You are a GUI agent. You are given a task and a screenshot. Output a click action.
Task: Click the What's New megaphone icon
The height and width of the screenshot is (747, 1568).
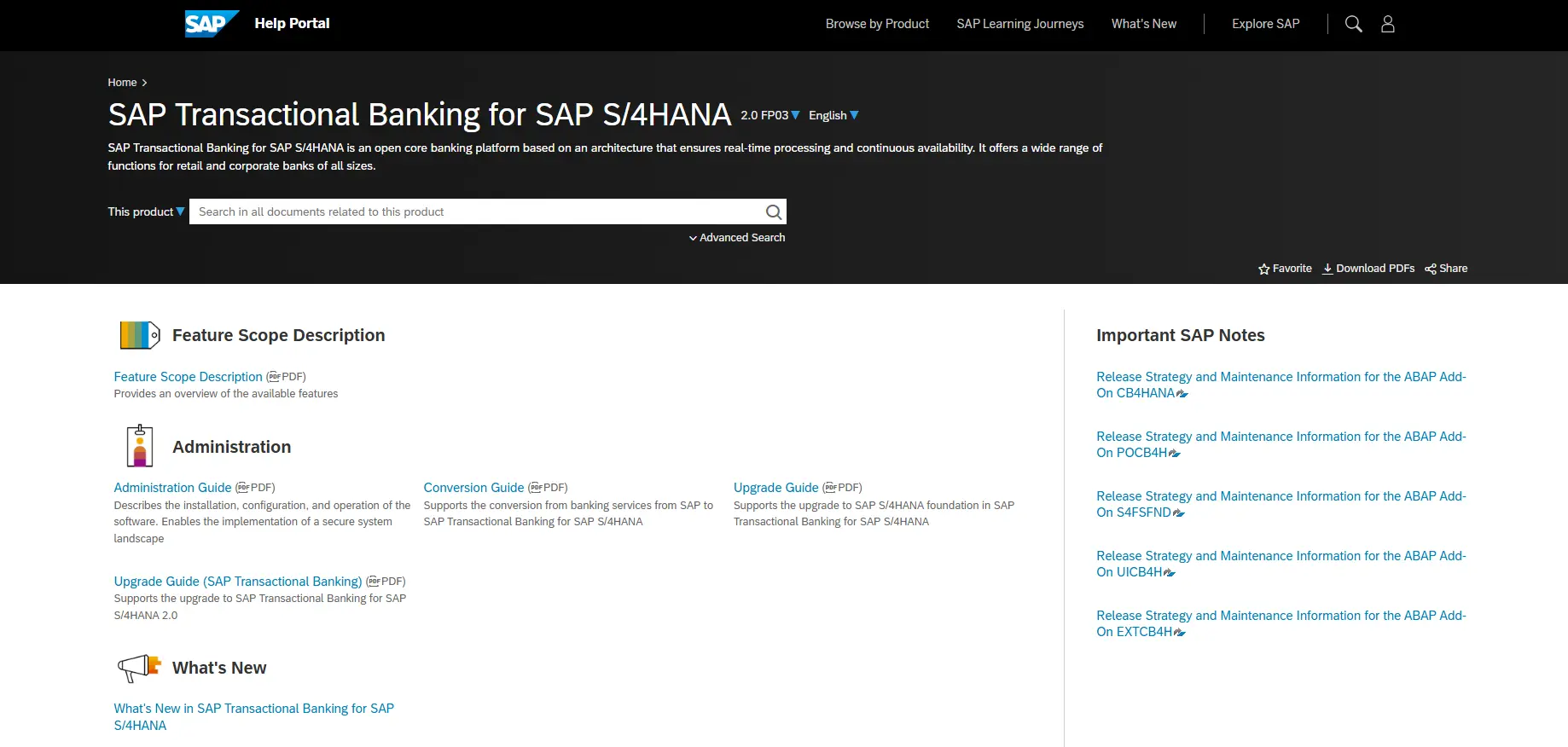tap(139, 668)
